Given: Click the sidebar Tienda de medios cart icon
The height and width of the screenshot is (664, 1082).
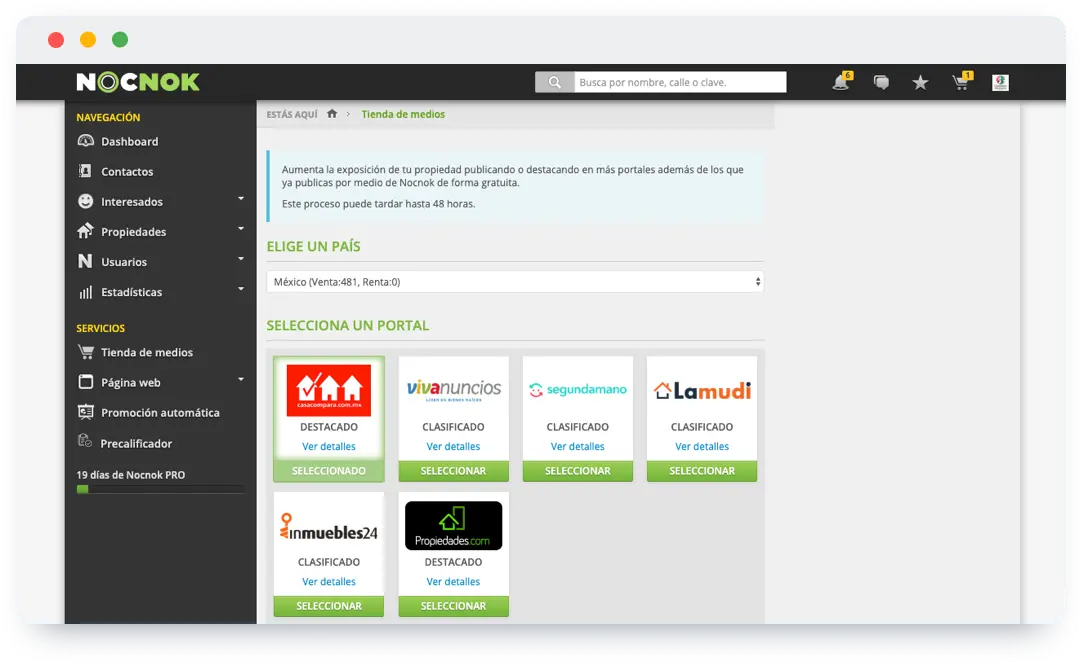Looking at the screenshot, I should [x=86, y=352].
